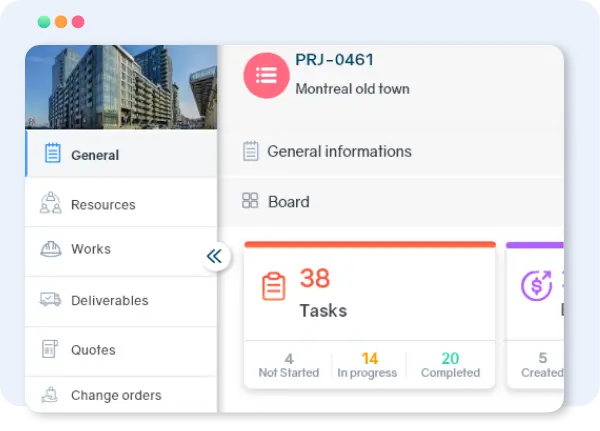This screenshot has height=431, width=600.
Task: Open the PRJ-0461 project title link
Action: [x=334, y=60]
